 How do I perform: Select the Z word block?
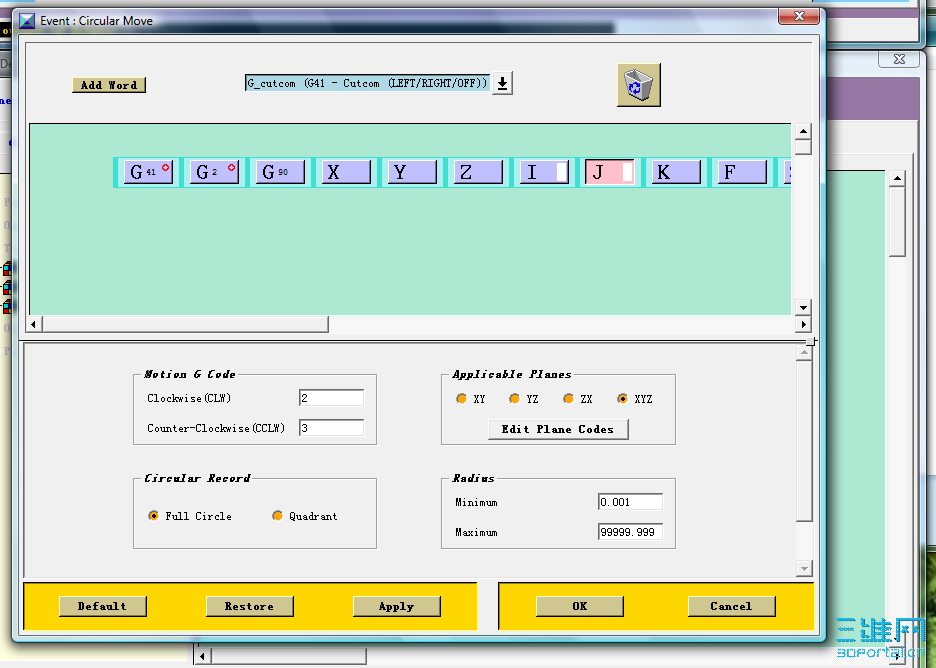478,172
